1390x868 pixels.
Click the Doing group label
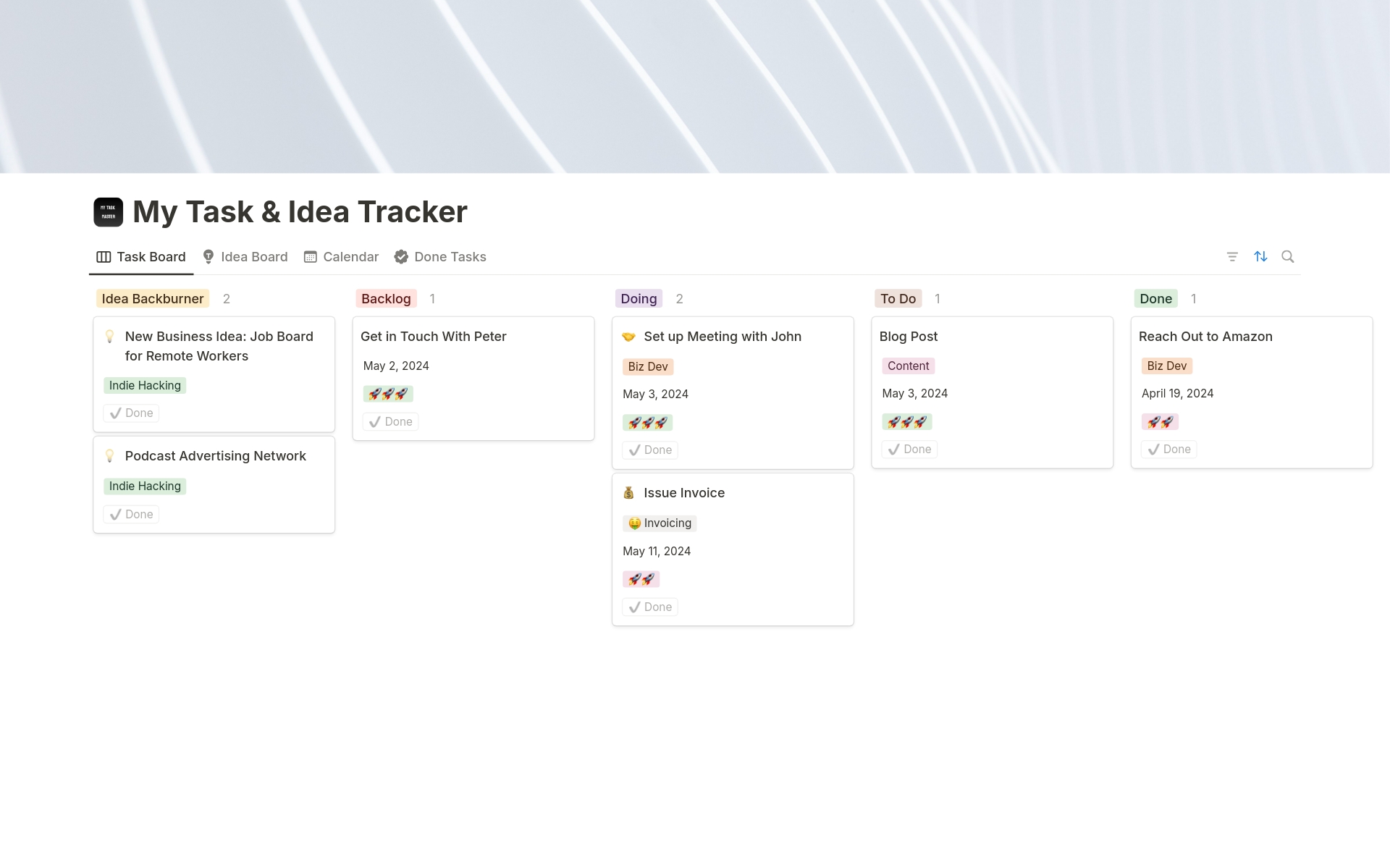pyautogui.click(x=639, y=299)
